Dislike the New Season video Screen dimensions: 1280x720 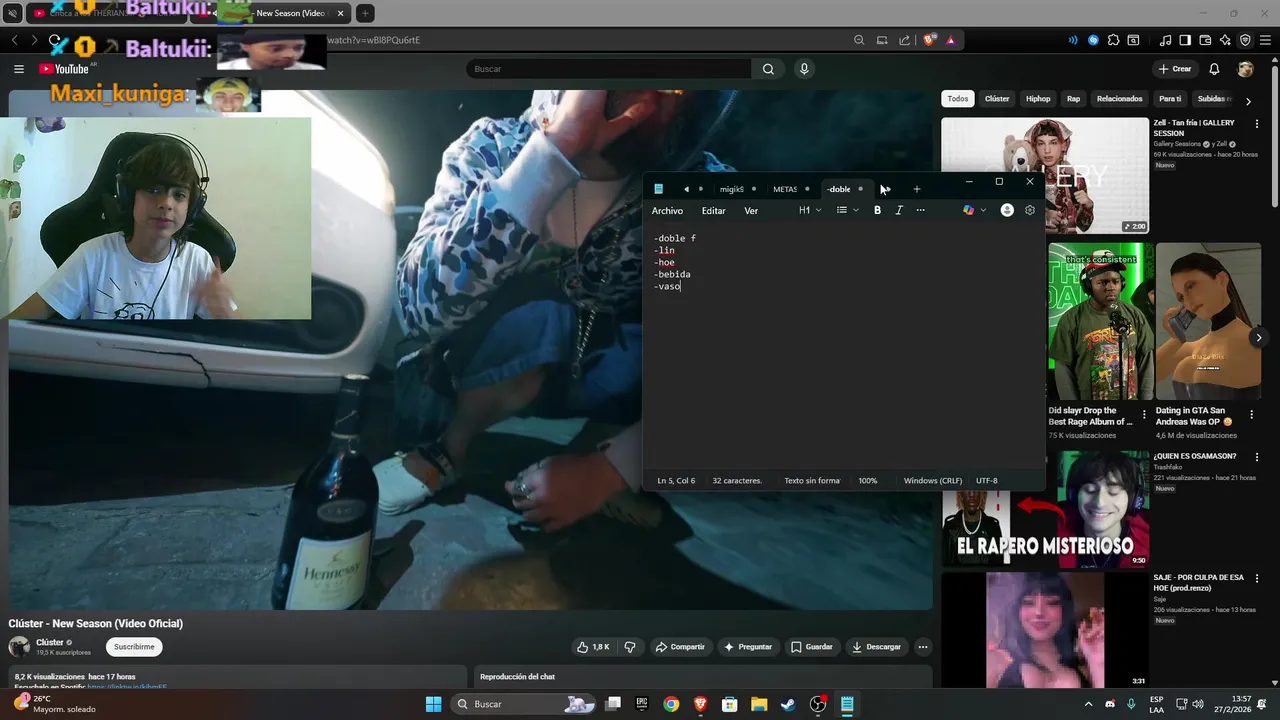coord(630,647)
